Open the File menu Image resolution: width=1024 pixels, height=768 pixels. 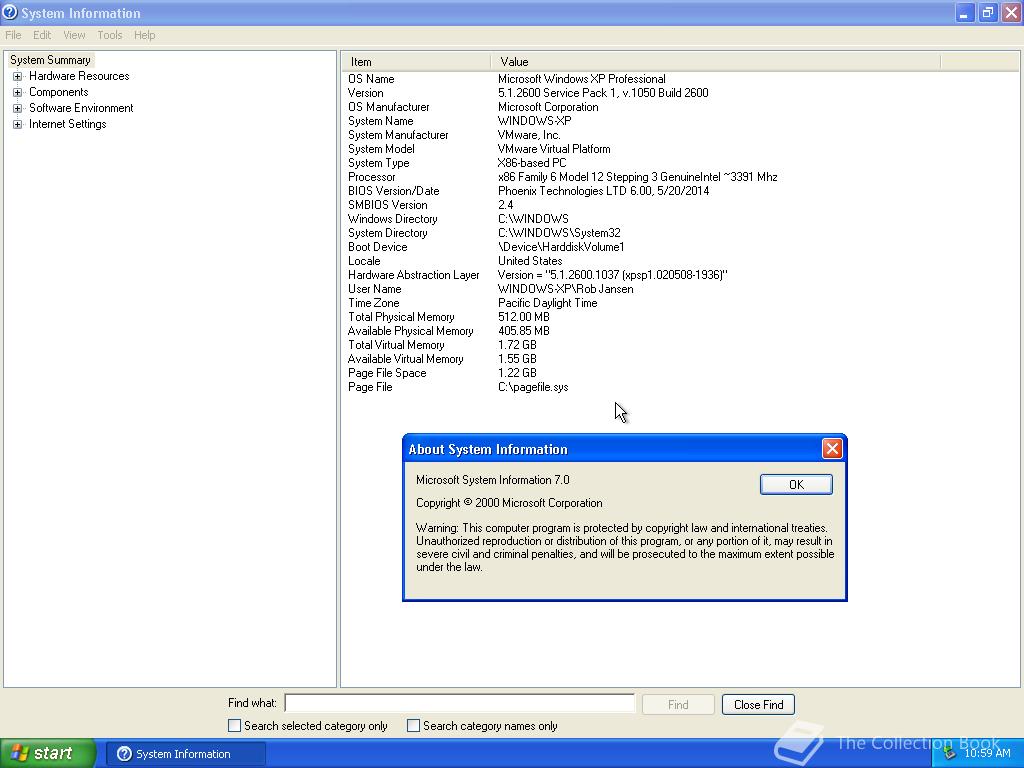click(x=13, y=35)
